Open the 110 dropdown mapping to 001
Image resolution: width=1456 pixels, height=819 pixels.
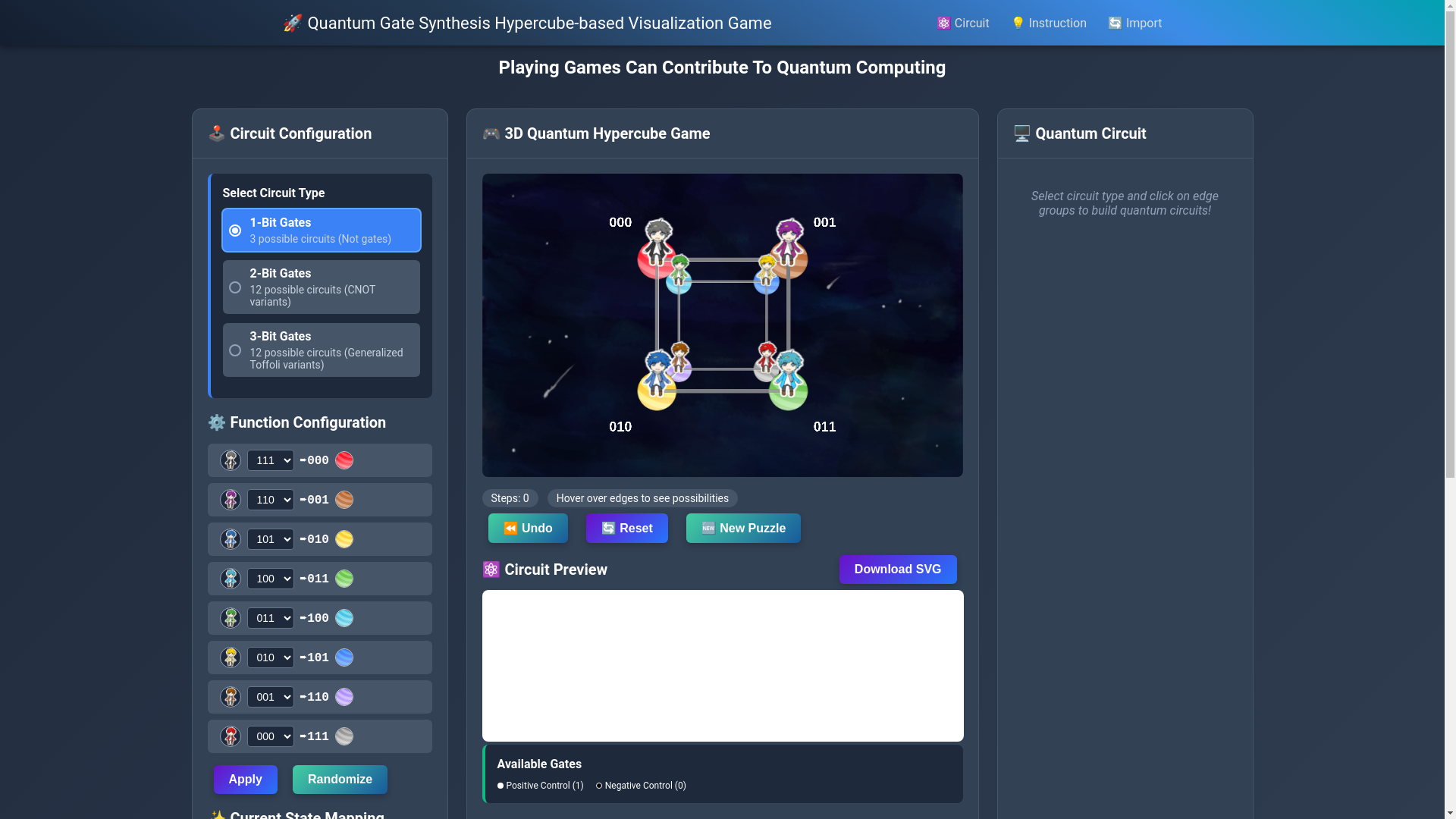point(271,500)
